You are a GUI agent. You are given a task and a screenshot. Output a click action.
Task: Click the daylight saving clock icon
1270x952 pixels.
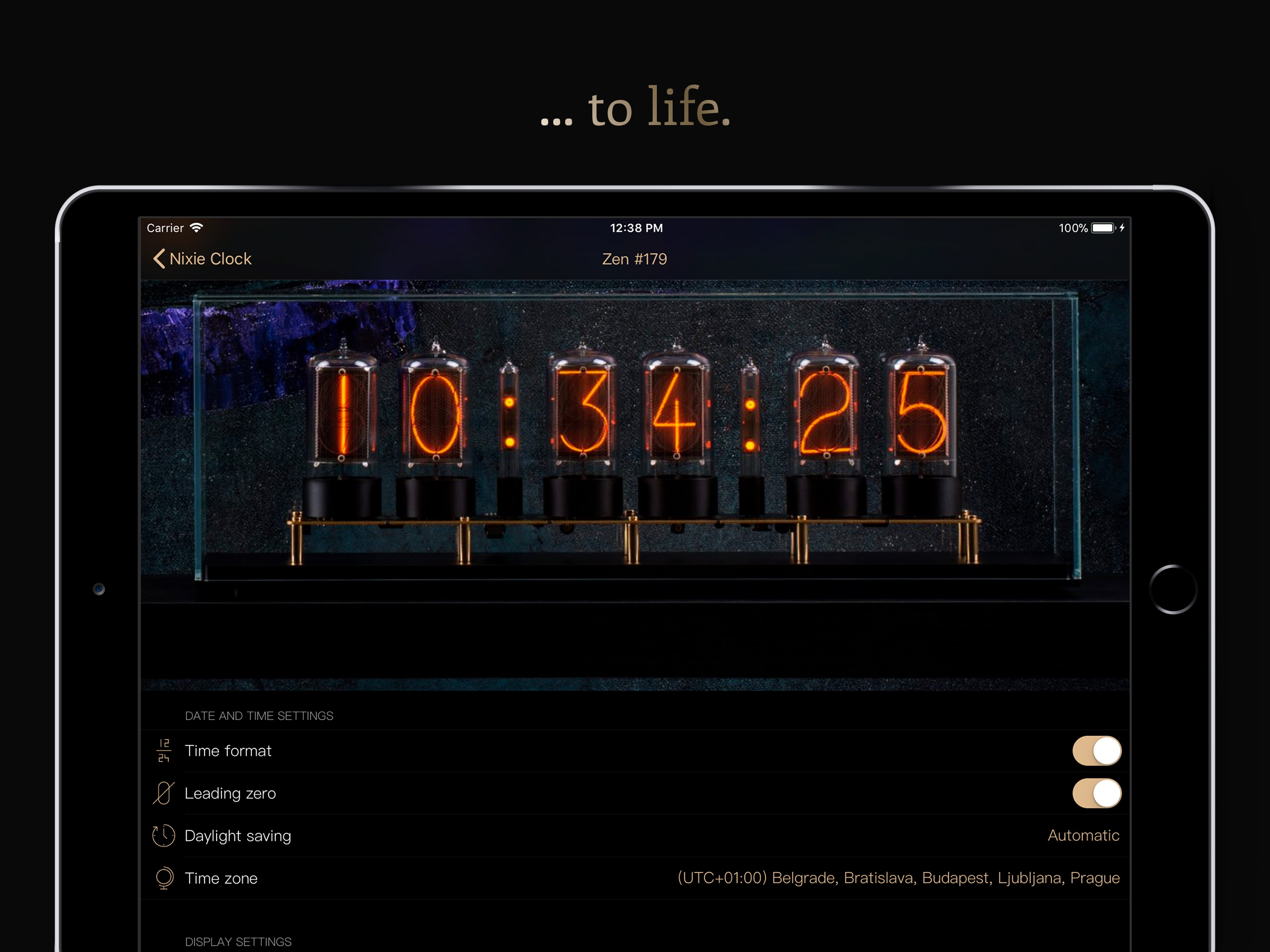tap(163, 835)
